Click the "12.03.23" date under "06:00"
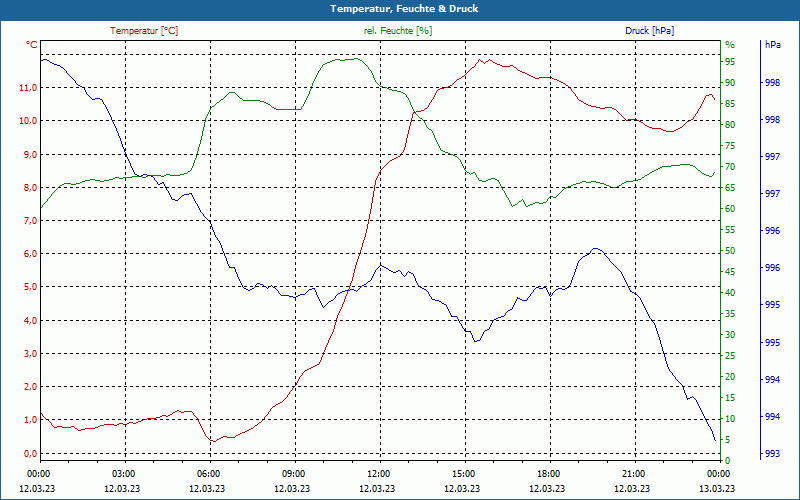 208,488
